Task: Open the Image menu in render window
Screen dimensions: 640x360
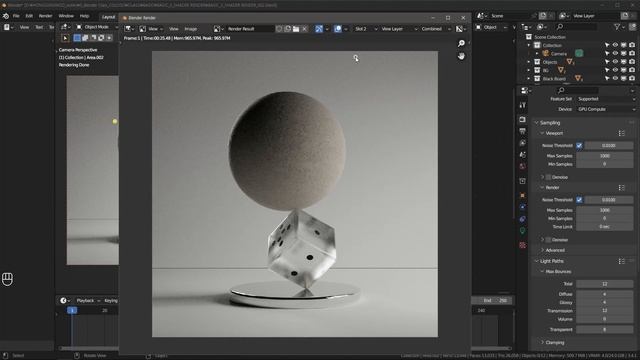Action: point(191,29)
